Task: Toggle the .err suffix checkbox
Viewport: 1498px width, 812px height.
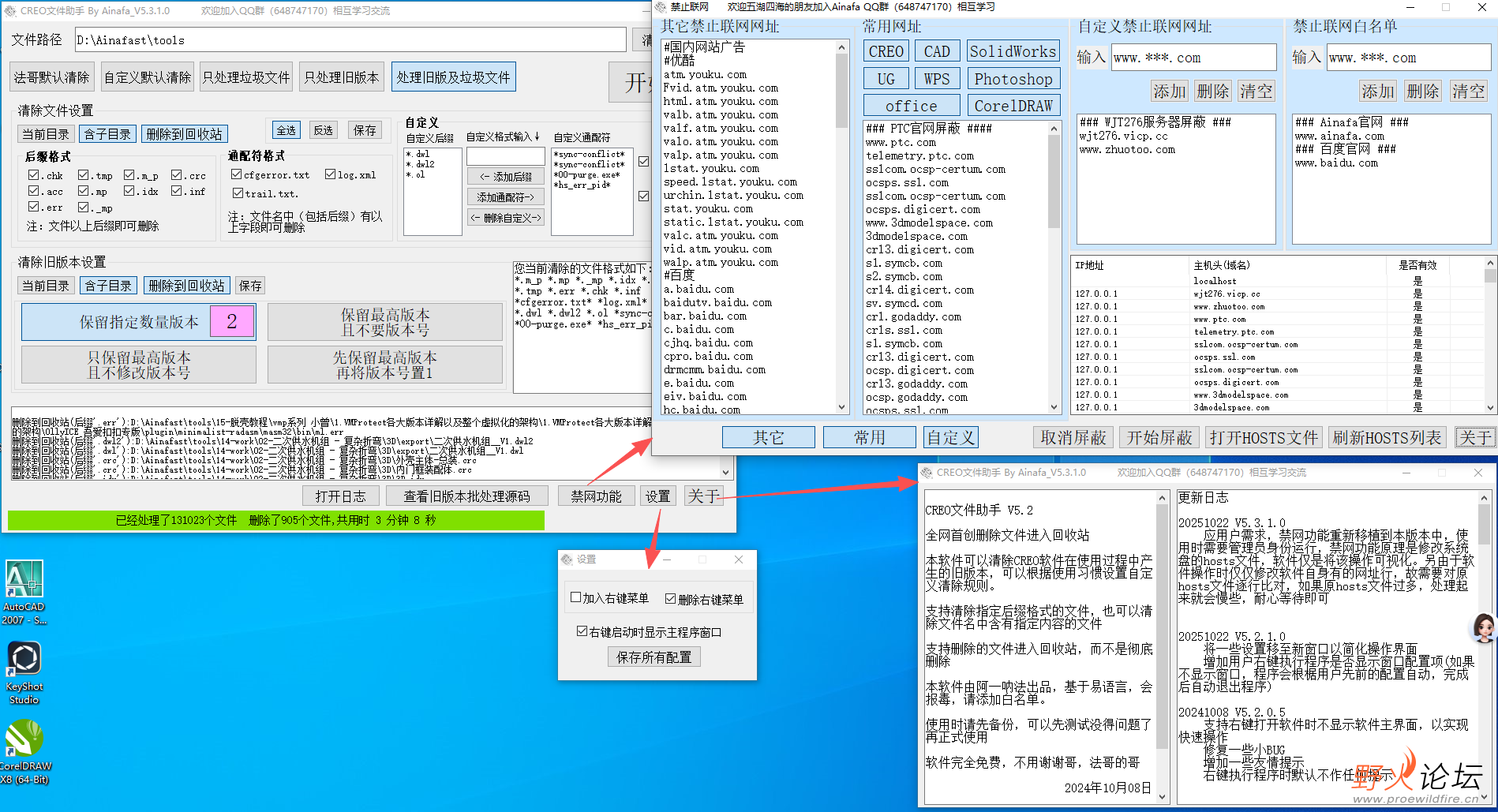Action: 34,207
